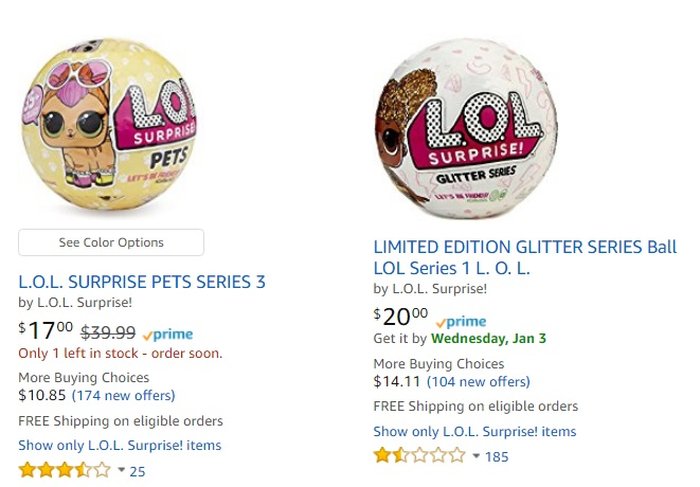Show only L.O.L. Surprise! items under Pets listing
The image size is (700, 487).
coord(120,445)
